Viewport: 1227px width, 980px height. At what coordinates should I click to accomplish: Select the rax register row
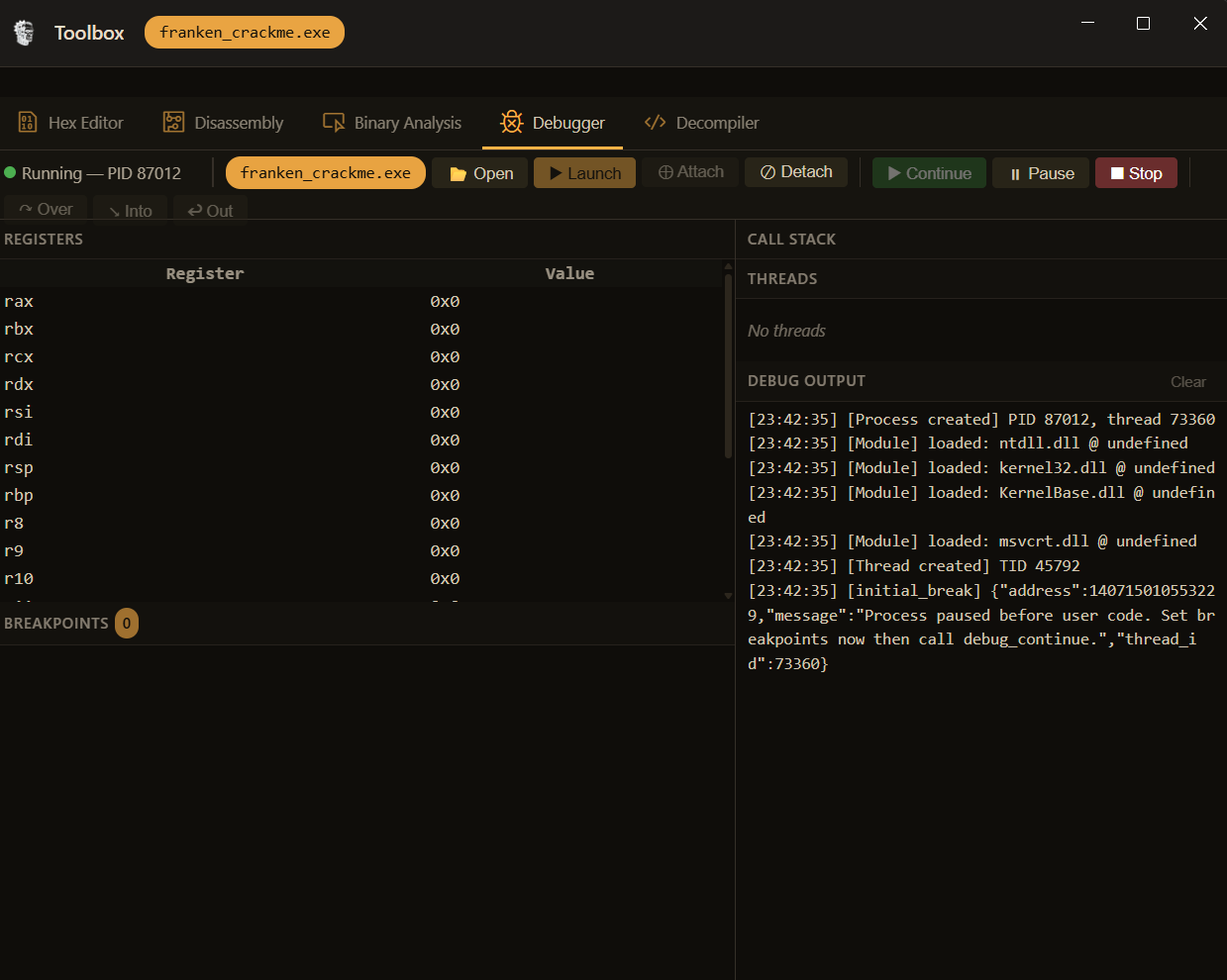tap(361, 301)
